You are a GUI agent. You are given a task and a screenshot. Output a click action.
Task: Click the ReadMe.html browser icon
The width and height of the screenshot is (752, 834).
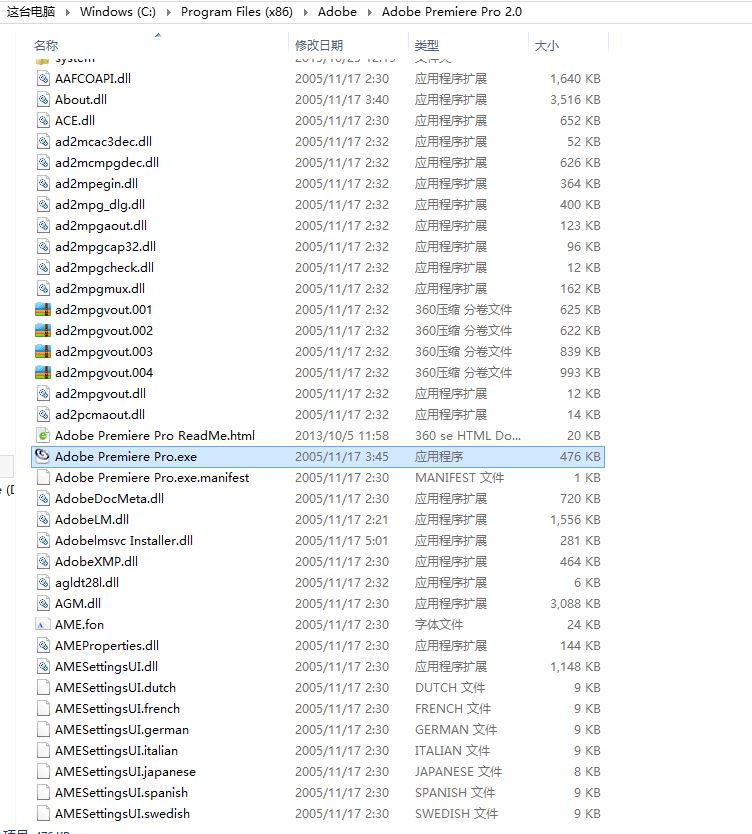coord(43,436)
